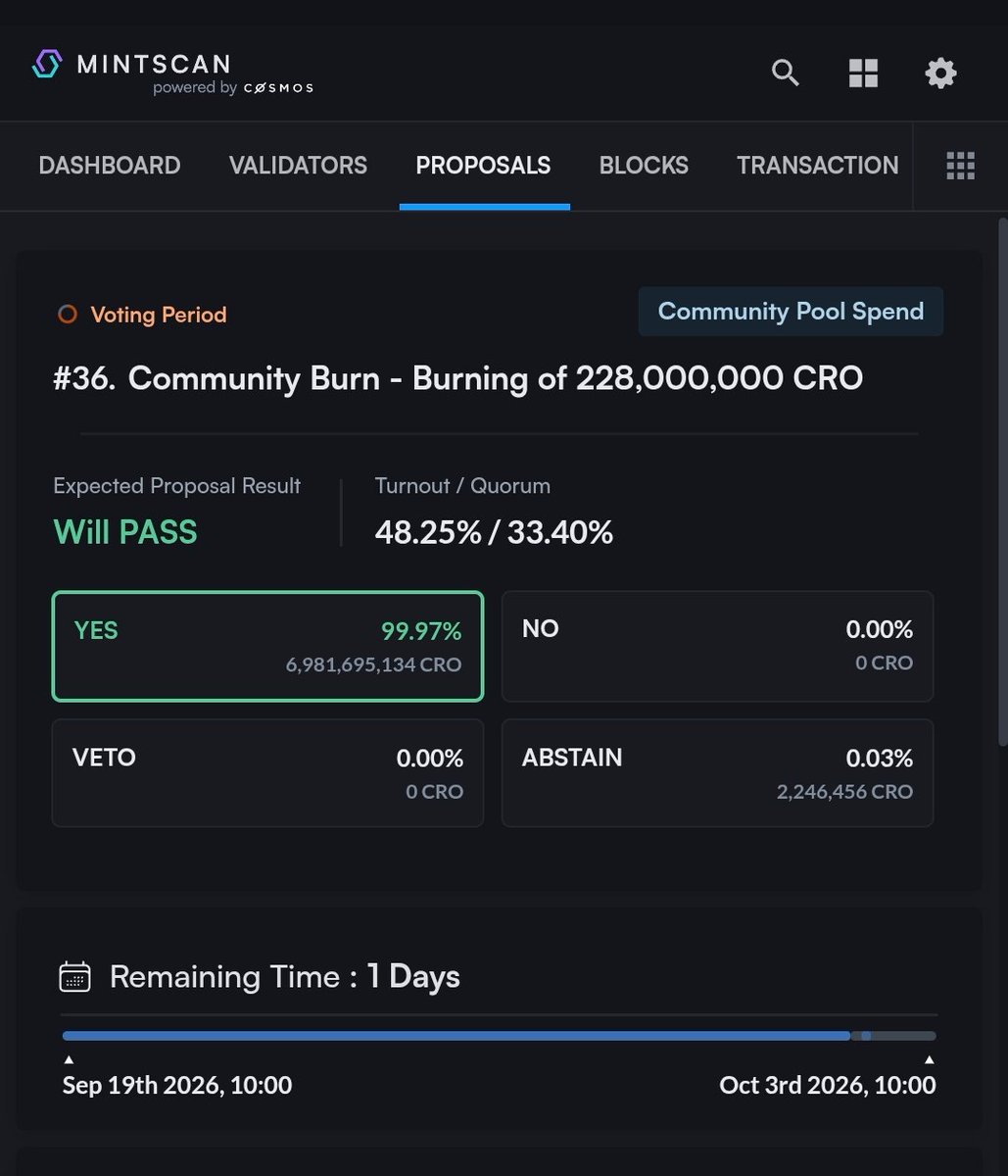Click the voting period progress bar

499,1036
